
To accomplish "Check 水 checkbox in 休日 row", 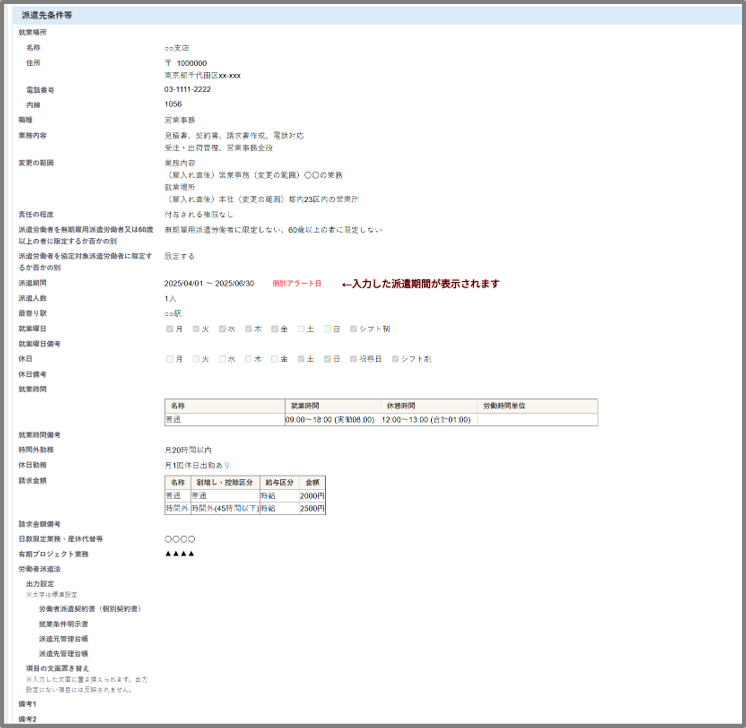I will pyautogui.click(x=222, y=359).
